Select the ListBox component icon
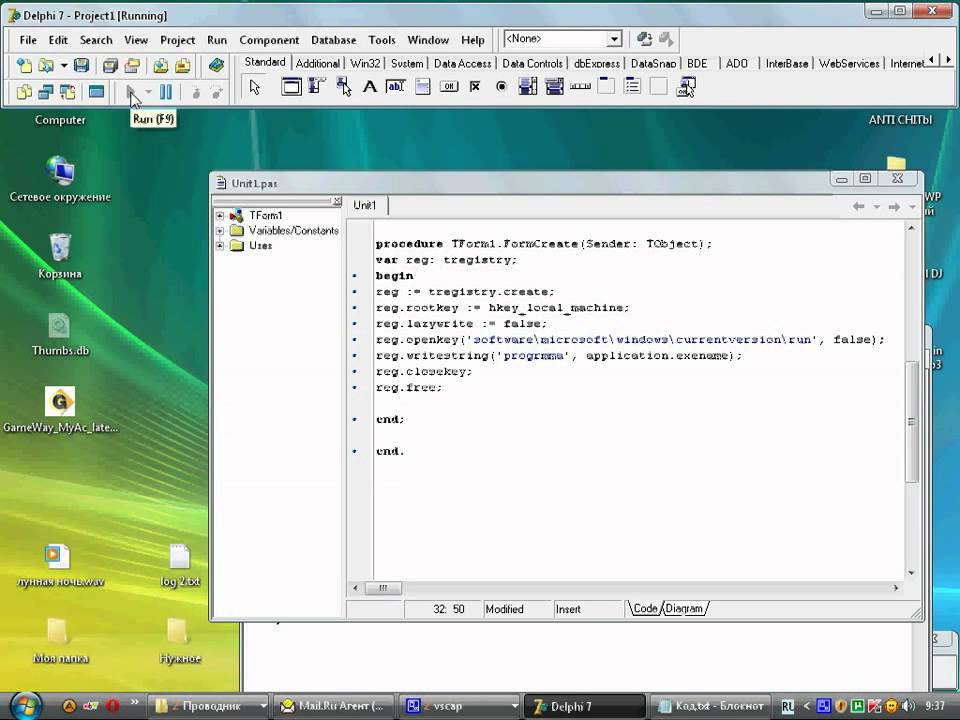Image resolution: width=960 pixels, height=720 pixels. 528,86
